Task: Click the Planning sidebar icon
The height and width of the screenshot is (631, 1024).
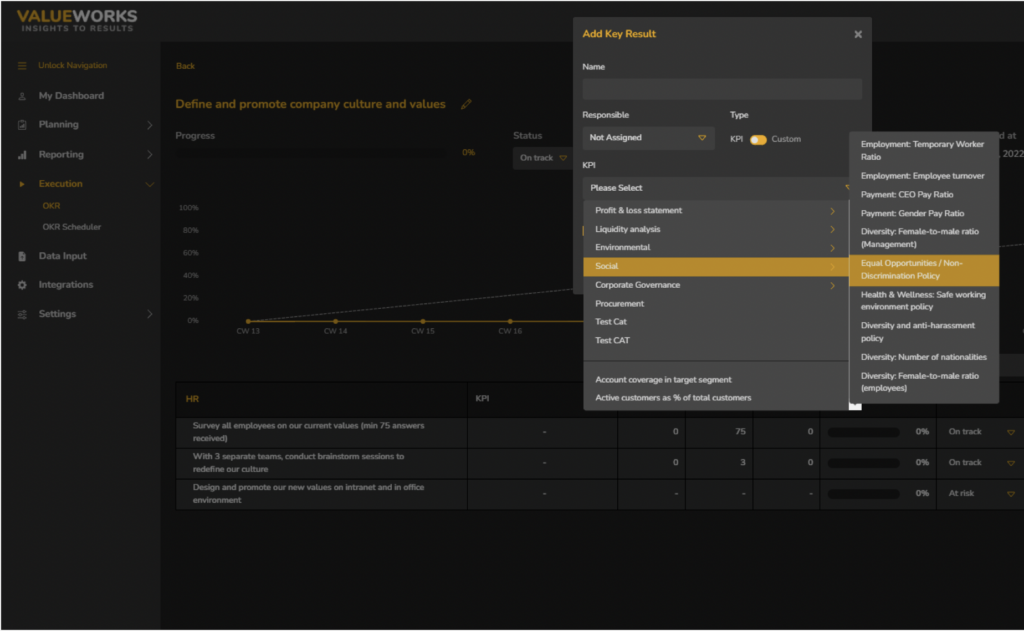Action: (22, 125)
